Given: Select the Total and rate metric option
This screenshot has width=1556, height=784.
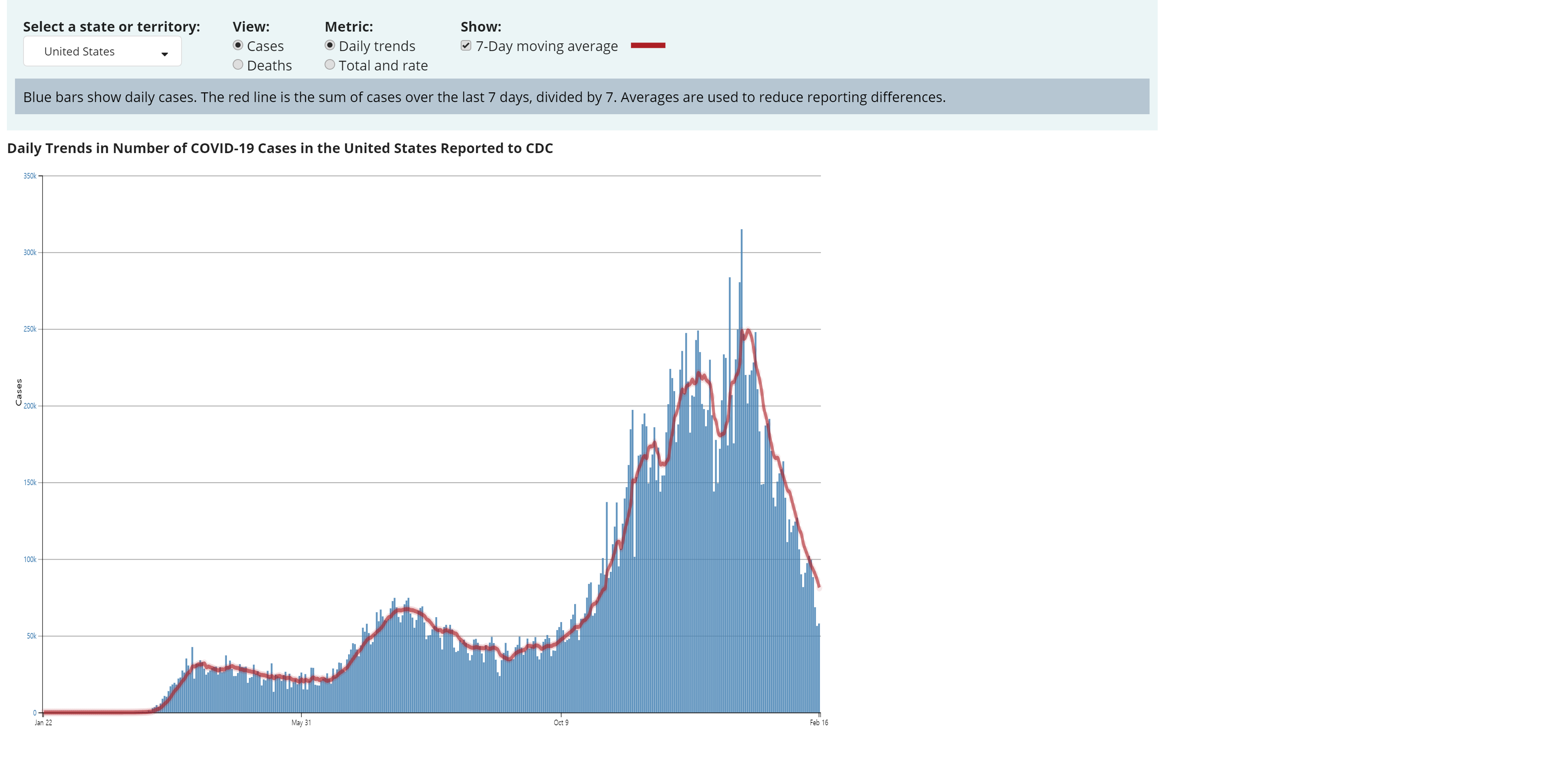Looking at the screenshot, I should click(x=330, y=64).
